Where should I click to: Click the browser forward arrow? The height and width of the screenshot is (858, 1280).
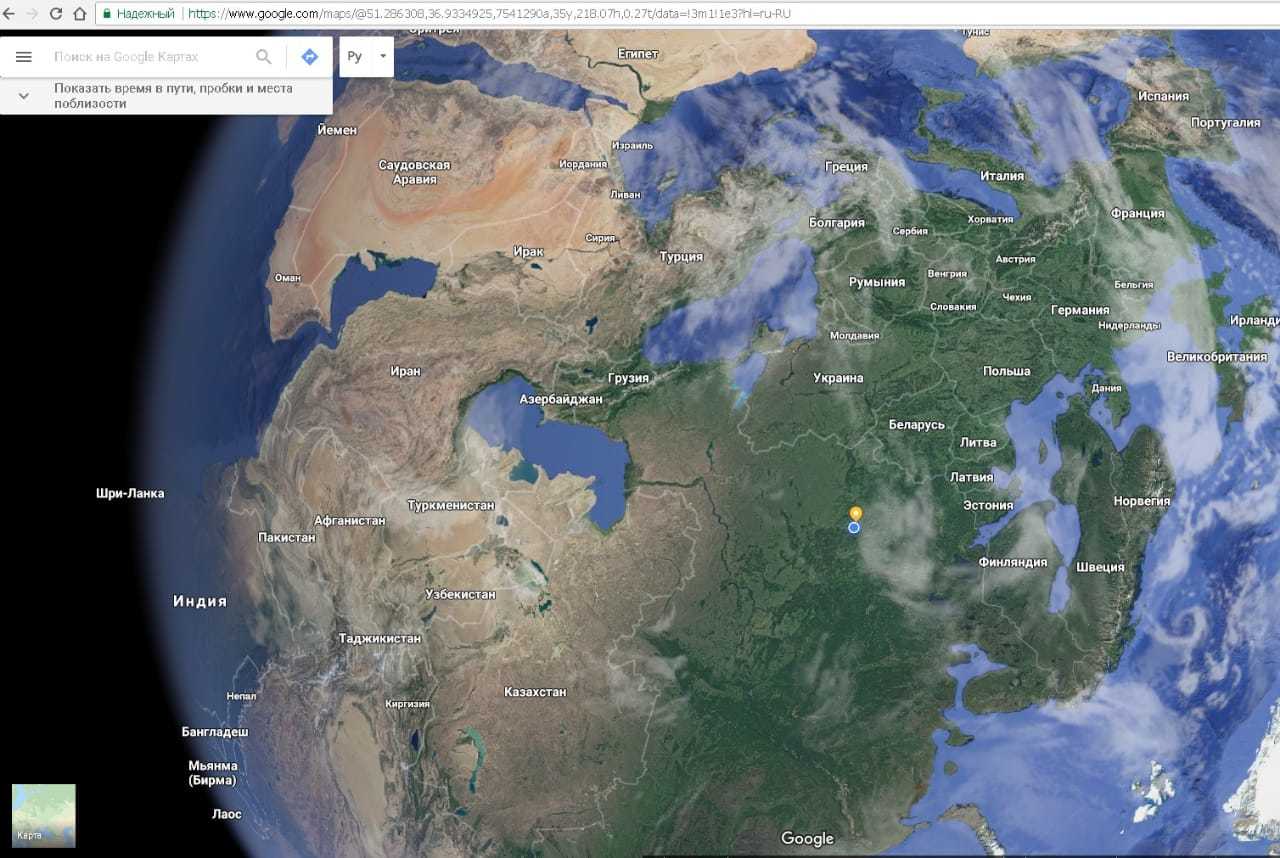[x=32, y=14]
